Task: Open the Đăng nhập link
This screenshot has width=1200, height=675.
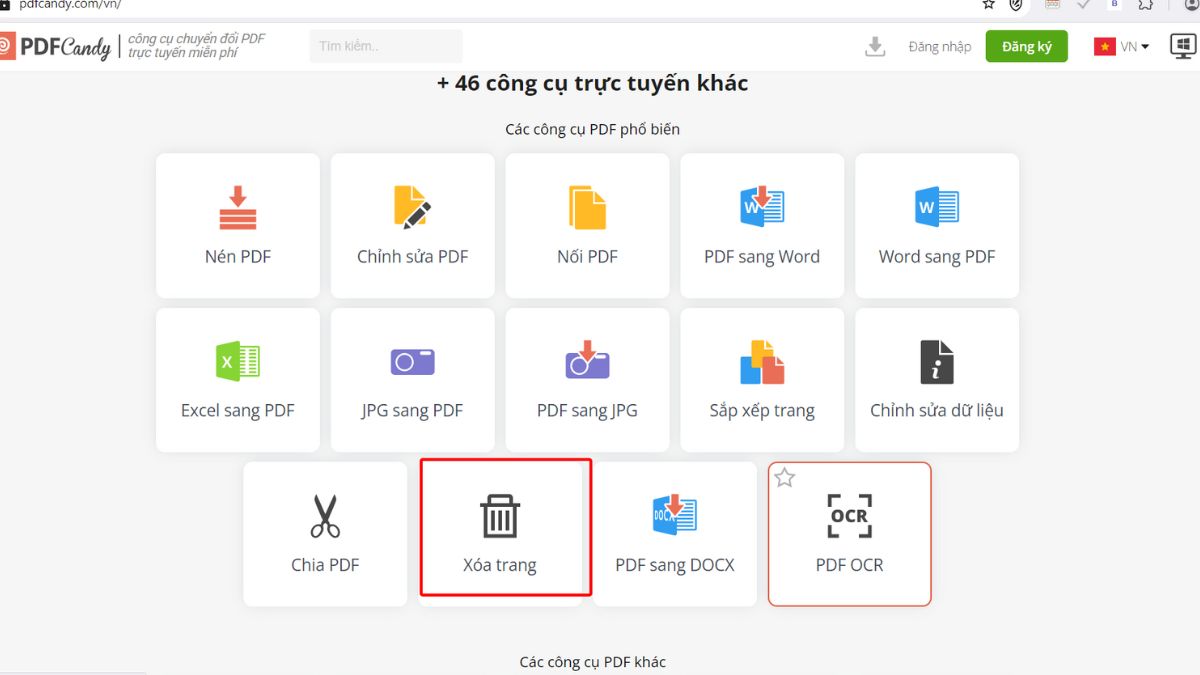Action: (x=939, y=46)
